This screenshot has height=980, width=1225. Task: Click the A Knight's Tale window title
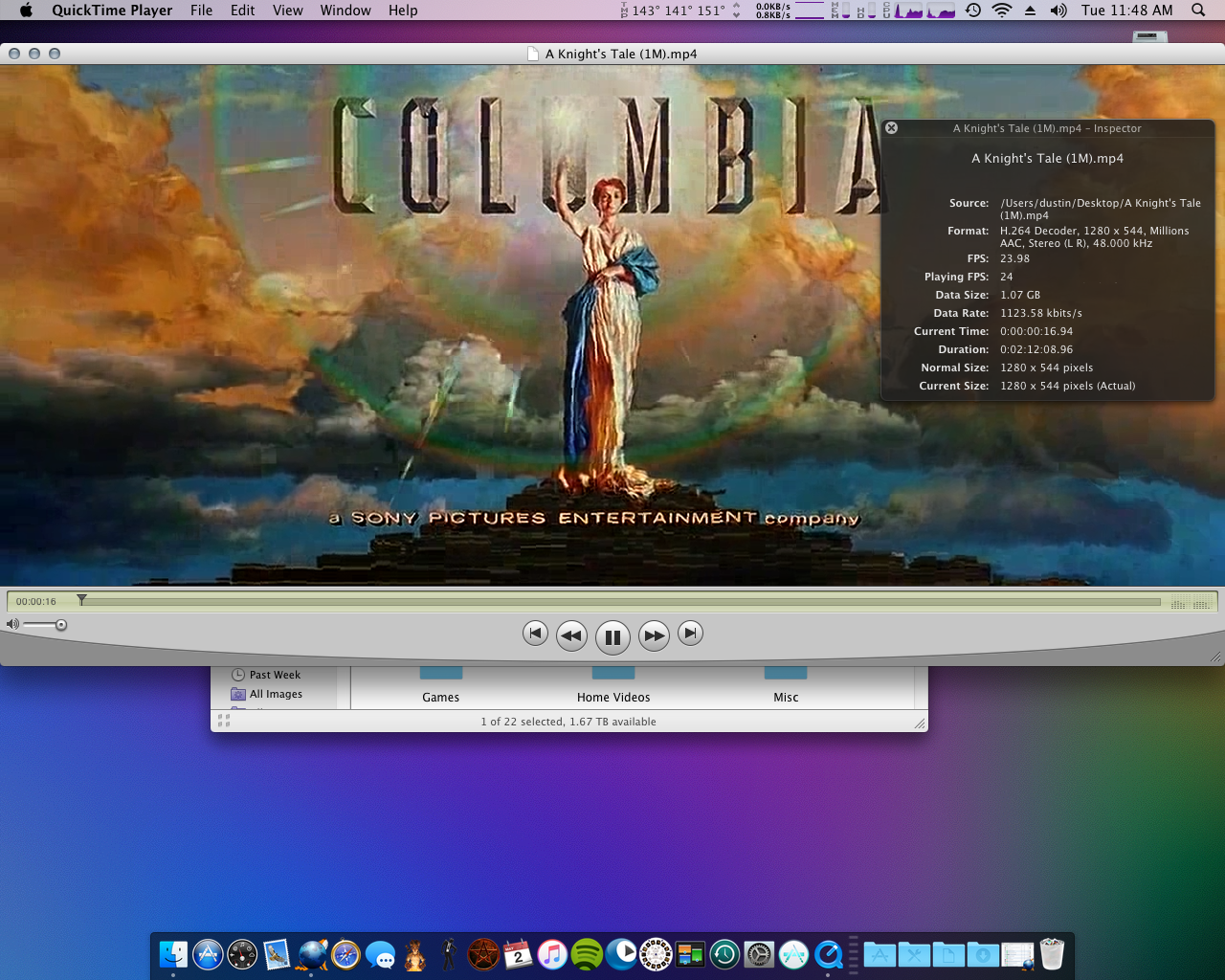click(621, 54)
